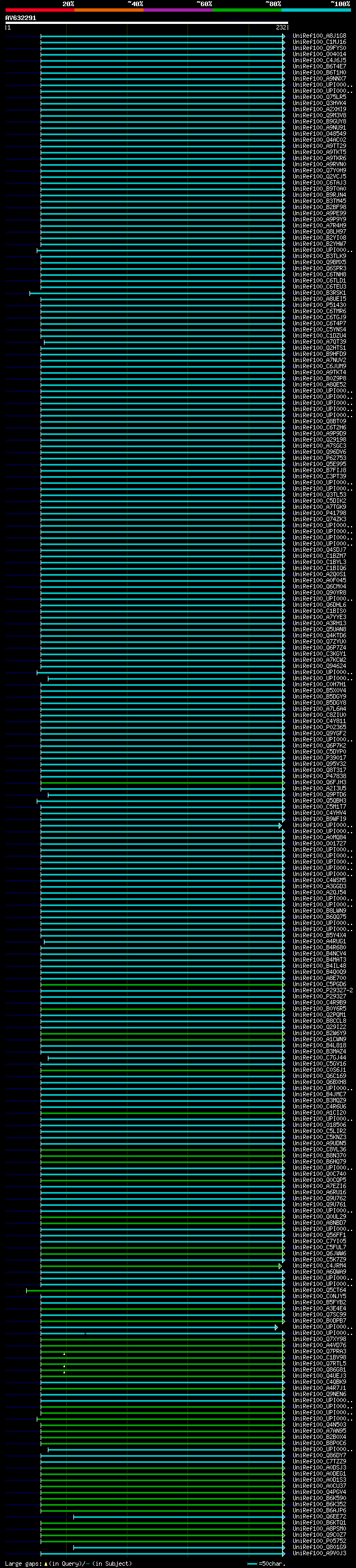The image size is (356, 1568).
Task: Click the purple ~60% identity legend segment
Action: (177, 10)
